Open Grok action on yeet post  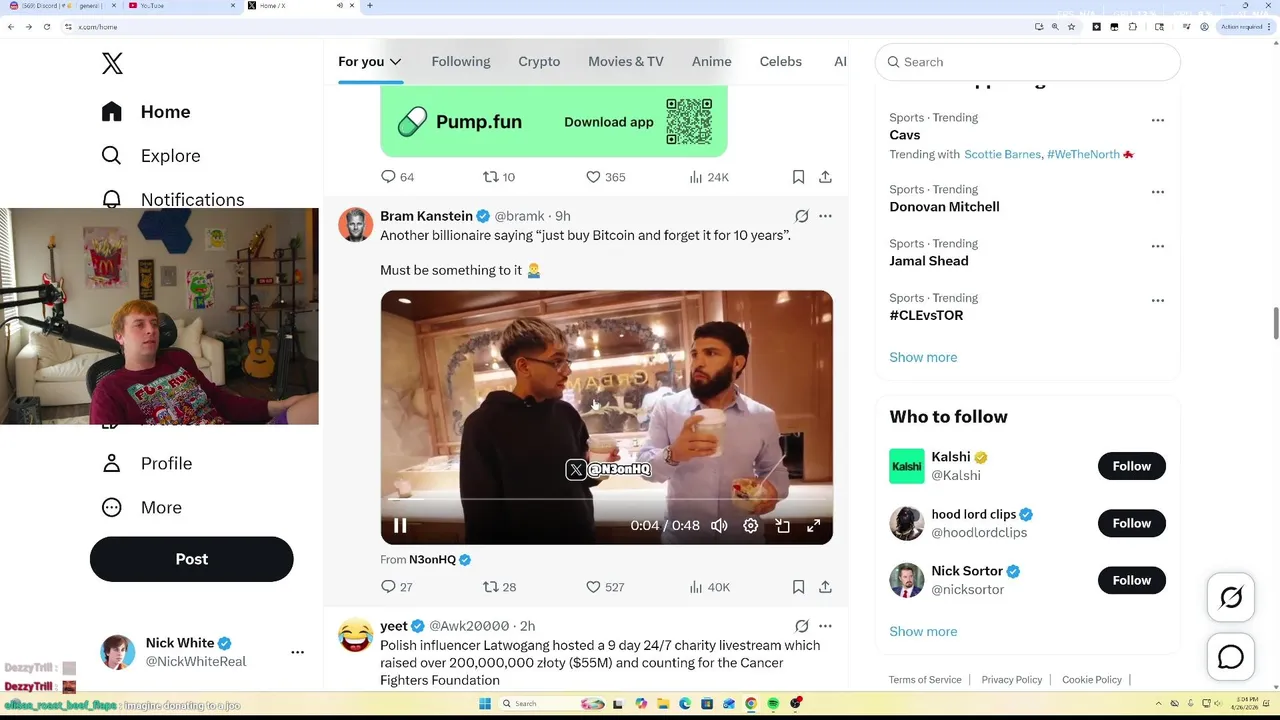point(801,626)
